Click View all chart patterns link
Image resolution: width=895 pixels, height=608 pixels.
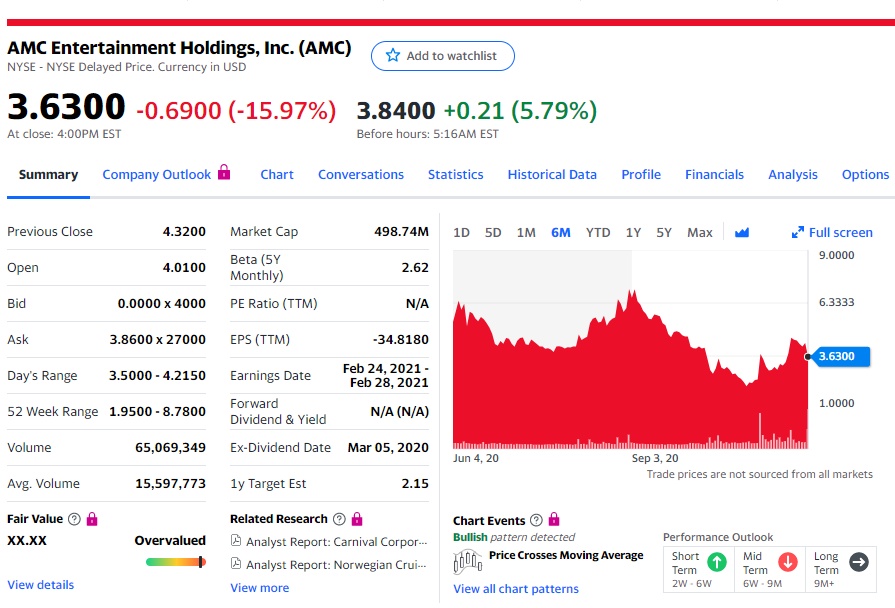tap(516, 589)
